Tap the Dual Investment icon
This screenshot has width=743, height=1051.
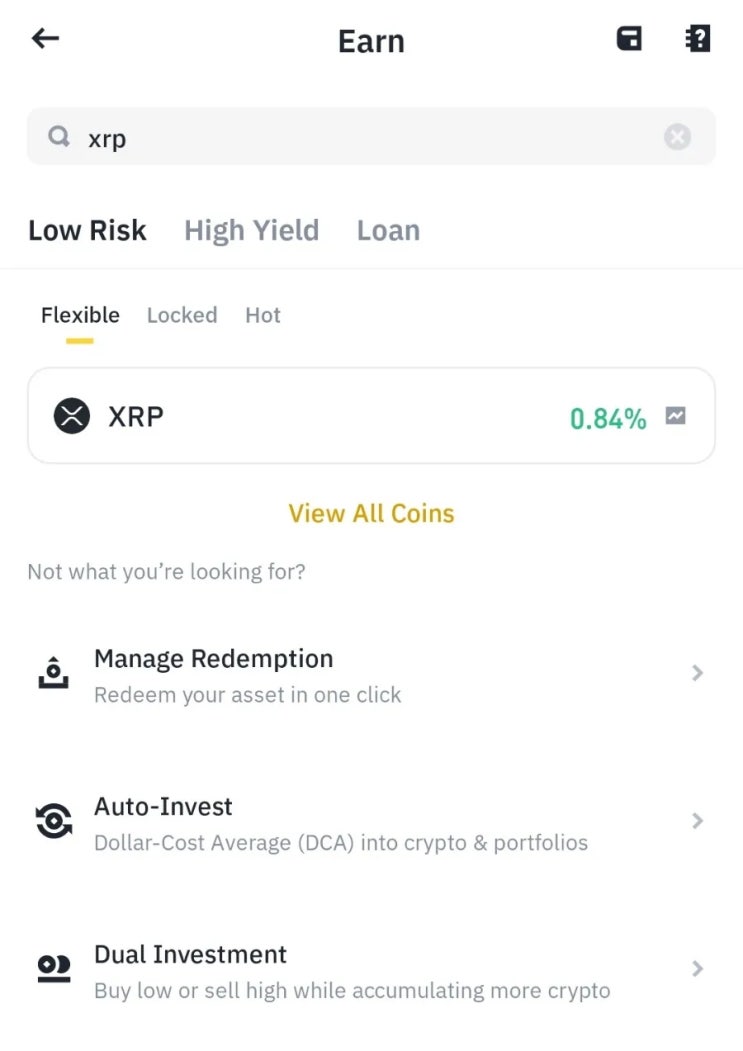(x=54, y=968)
